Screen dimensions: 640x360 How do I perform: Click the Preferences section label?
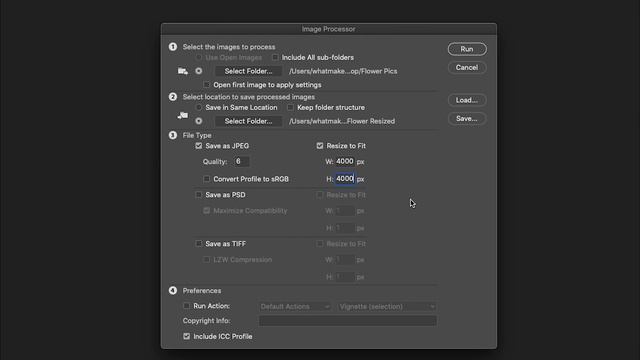[202, 291]
